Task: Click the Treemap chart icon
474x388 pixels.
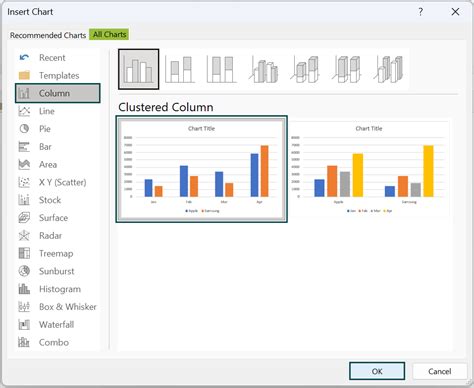Action: coord(24,253)
